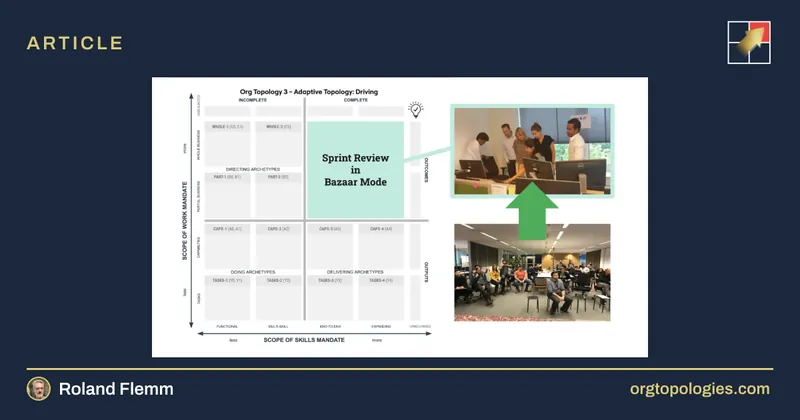This screenshot has width=800, height=420.
Task: Select the WHOLE-1 grid cell
Action: 228,143
